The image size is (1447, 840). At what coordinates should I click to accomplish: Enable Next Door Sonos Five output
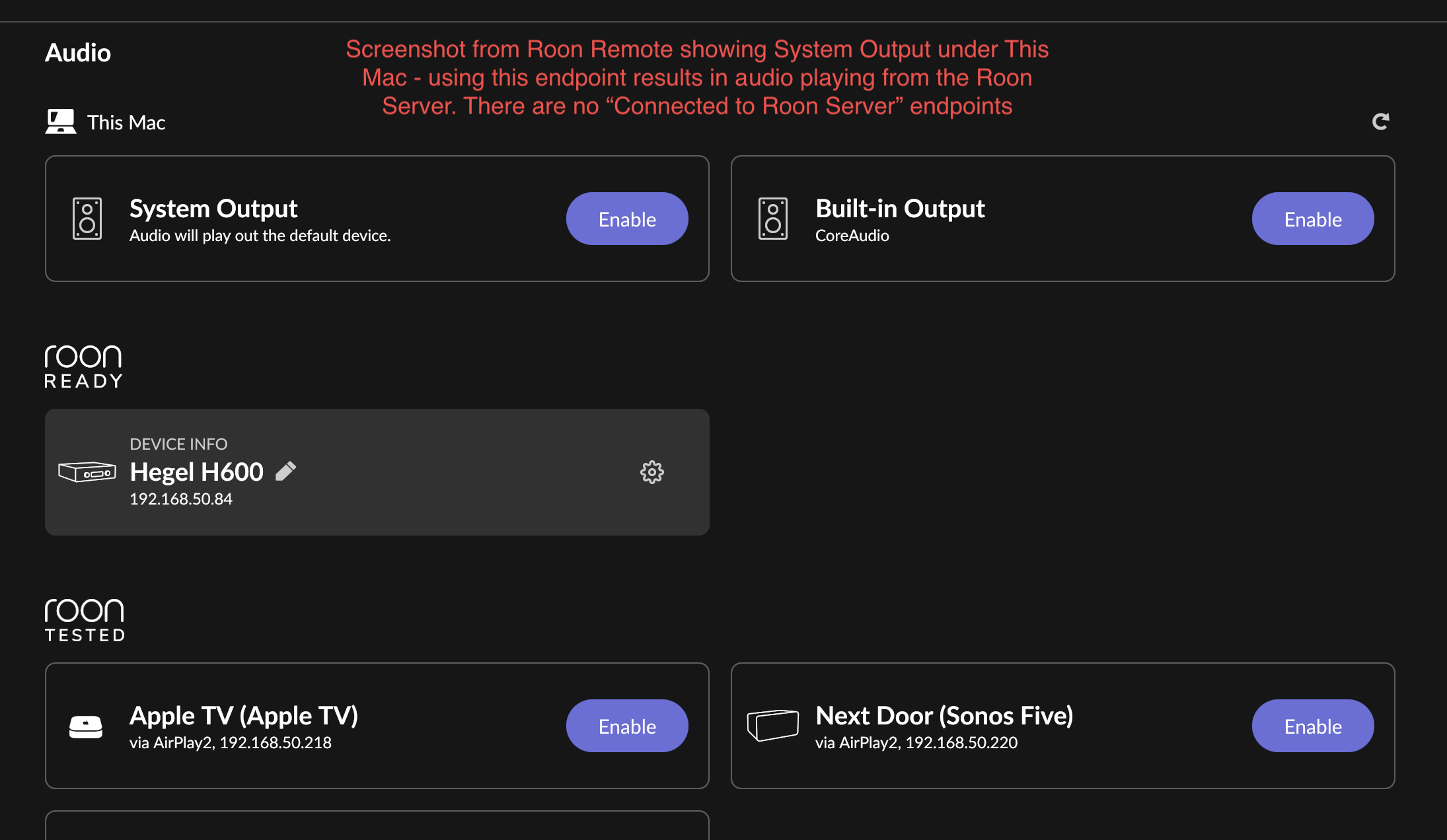(1312, 726)
